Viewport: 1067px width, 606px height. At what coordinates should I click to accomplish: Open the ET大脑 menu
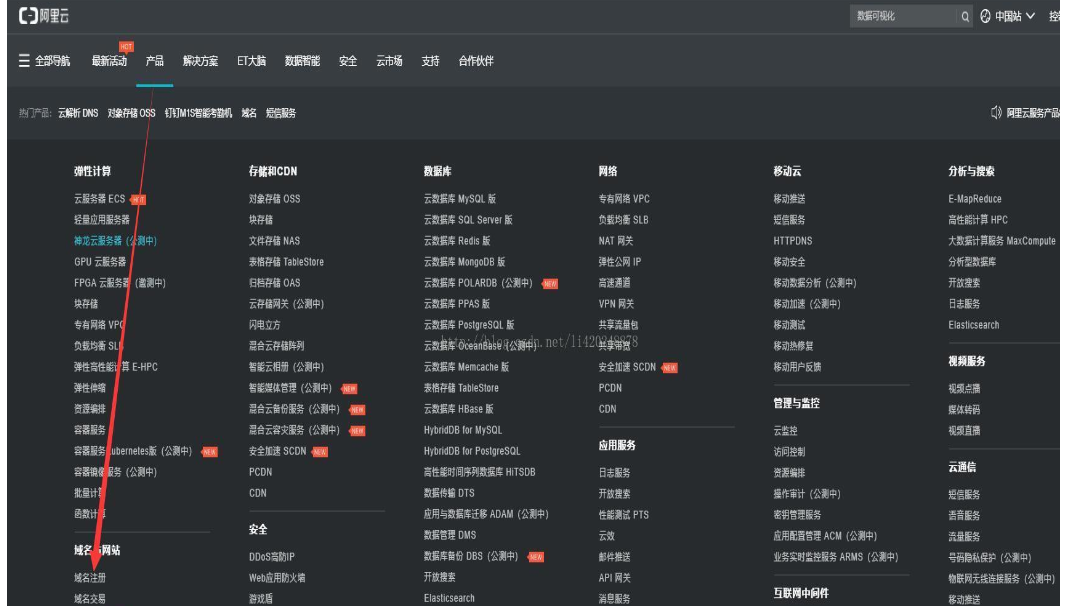coord(251,61)
